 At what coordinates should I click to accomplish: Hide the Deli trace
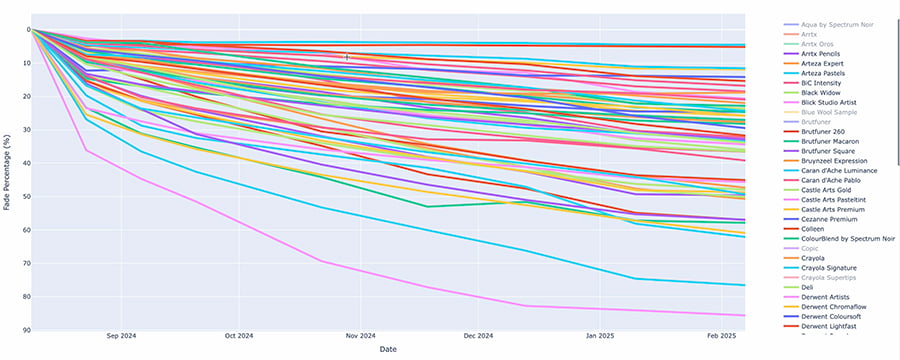[x=797, y=287]
